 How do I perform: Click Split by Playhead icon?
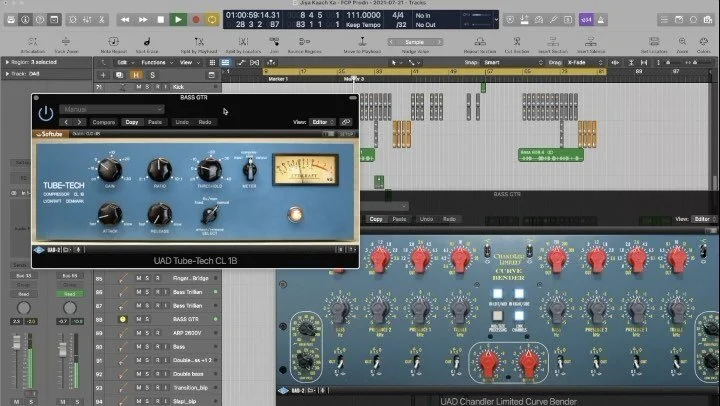coord(199,42)
